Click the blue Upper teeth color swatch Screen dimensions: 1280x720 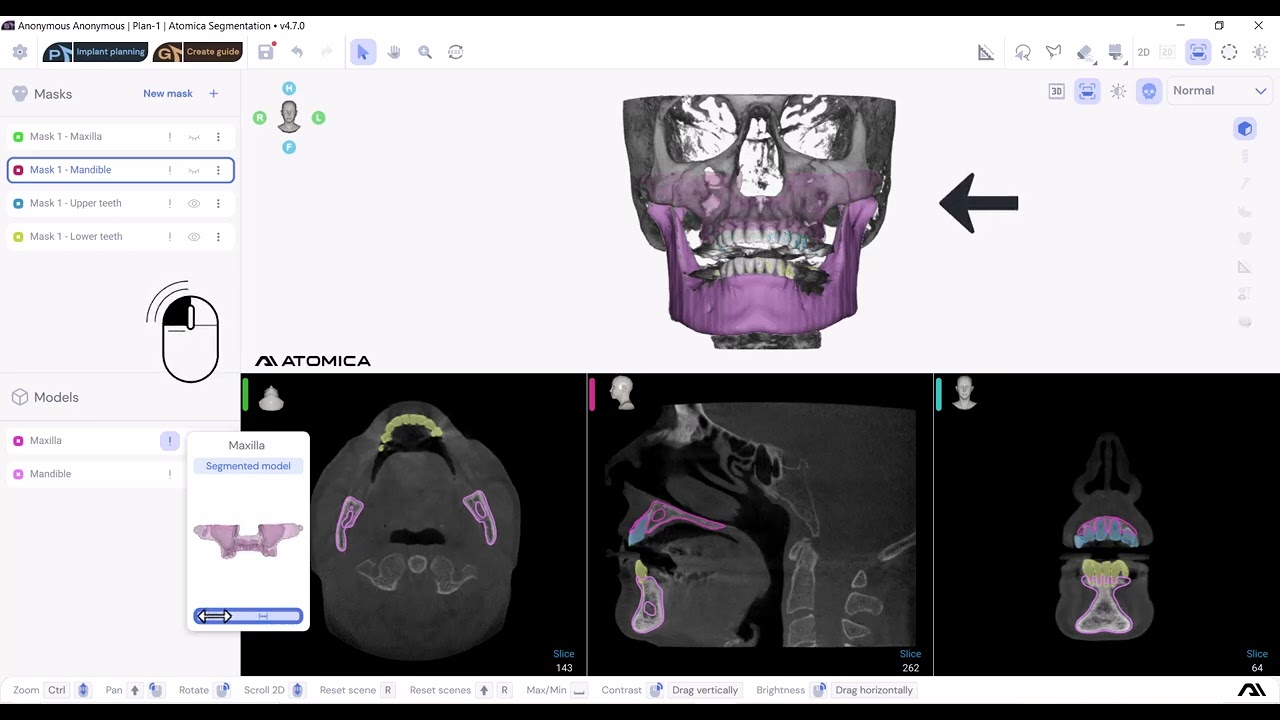pyautogui.click(x=18, y=203)
